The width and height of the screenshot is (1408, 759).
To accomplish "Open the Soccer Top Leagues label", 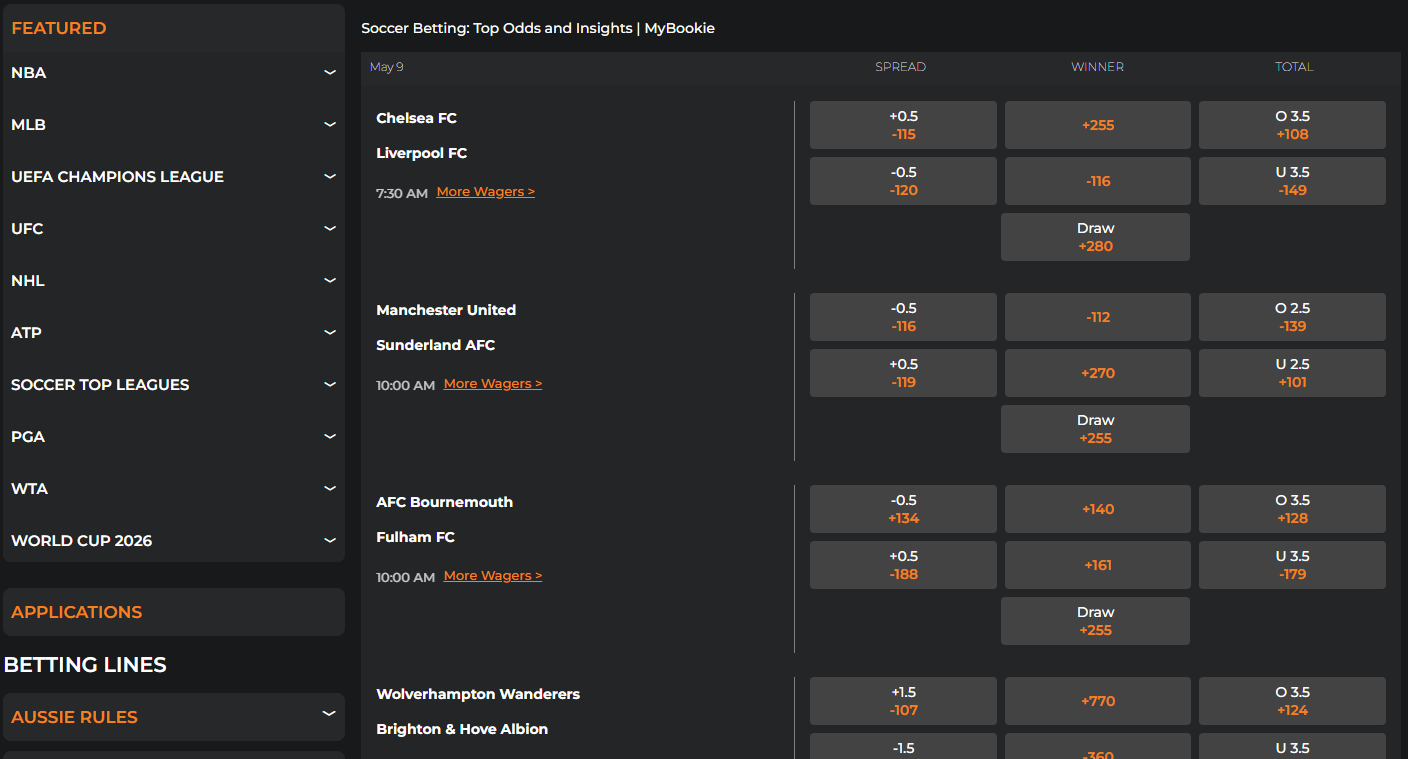I will (x=100, y=385).
